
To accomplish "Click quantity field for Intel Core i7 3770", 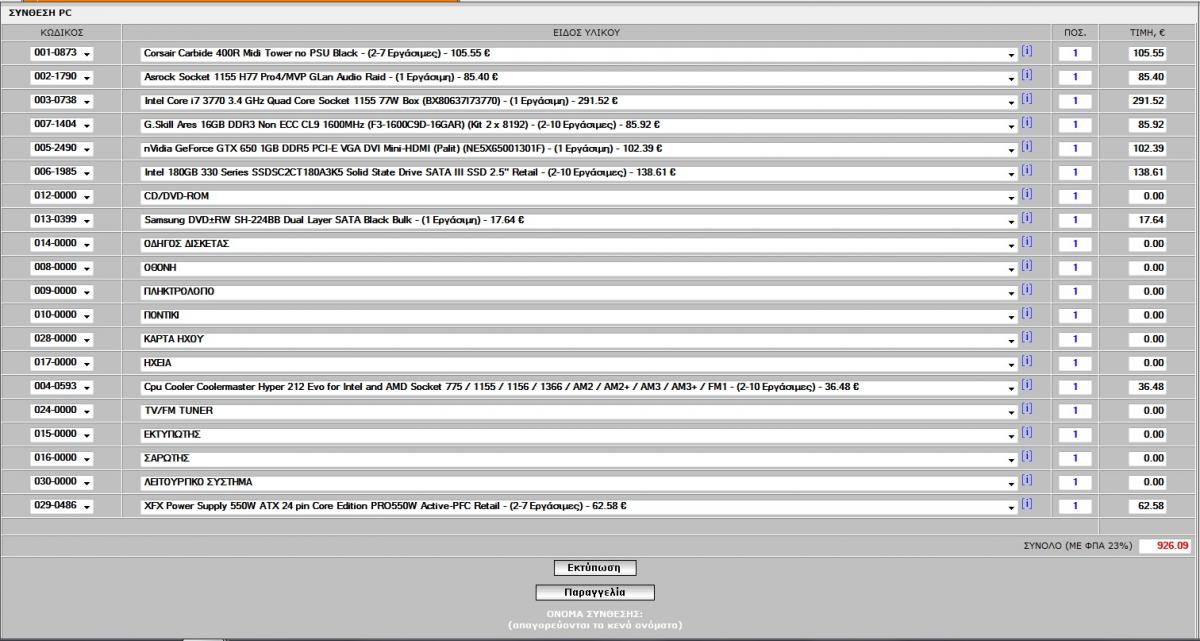I will coord(1075,101).
